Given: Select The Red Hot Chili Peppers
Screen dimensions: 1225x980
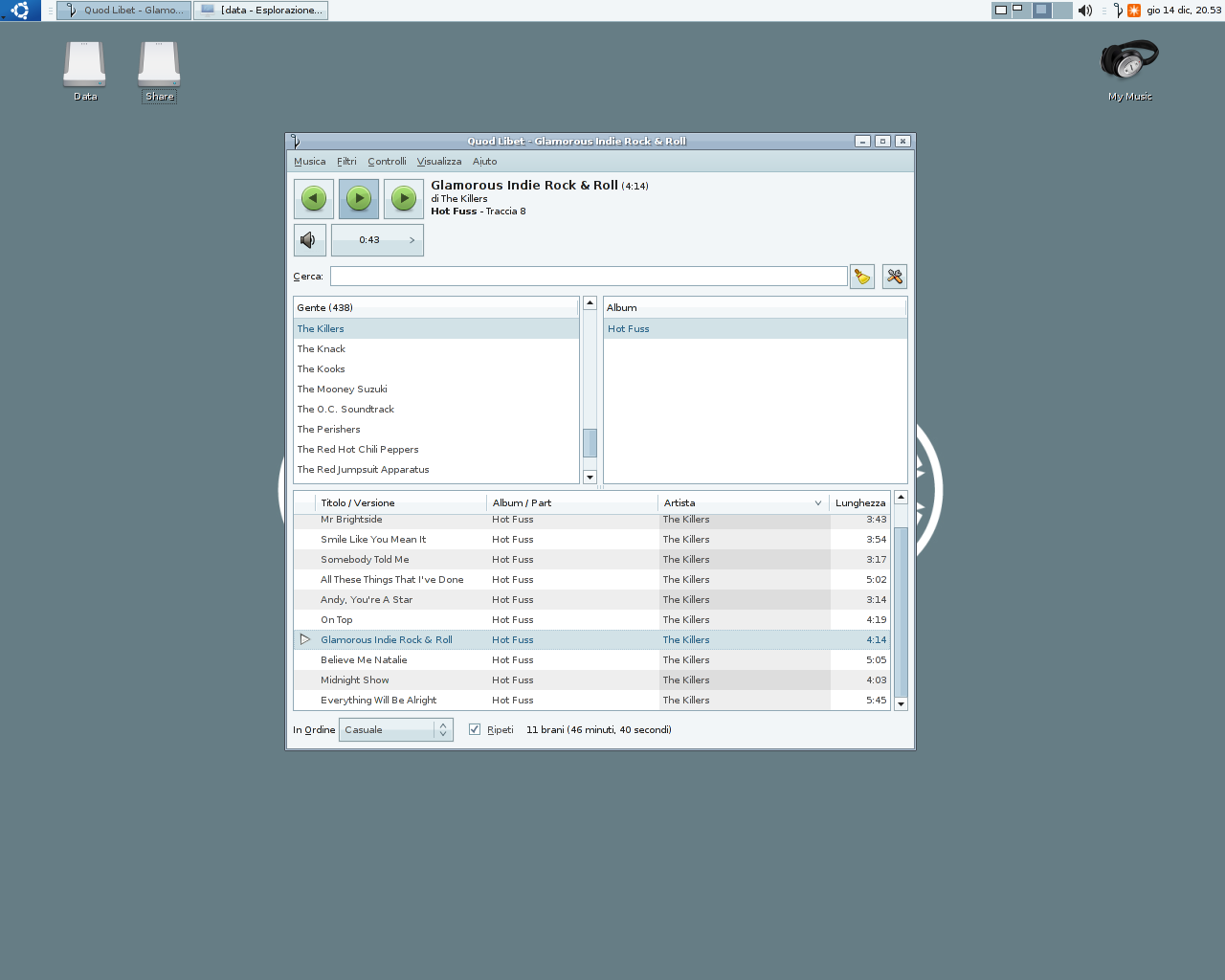Looking at the screenshot, I should (435, 449).
